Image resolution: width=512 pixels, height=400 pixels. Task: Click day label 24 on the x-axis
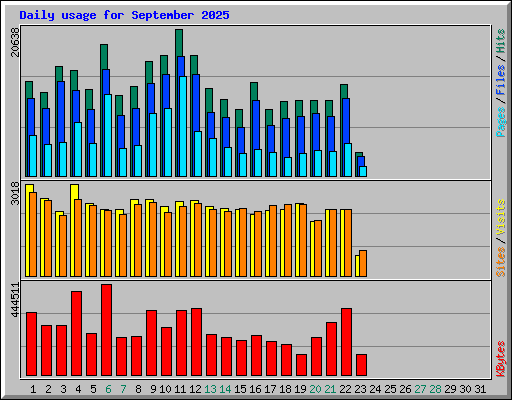click(375, 389)
